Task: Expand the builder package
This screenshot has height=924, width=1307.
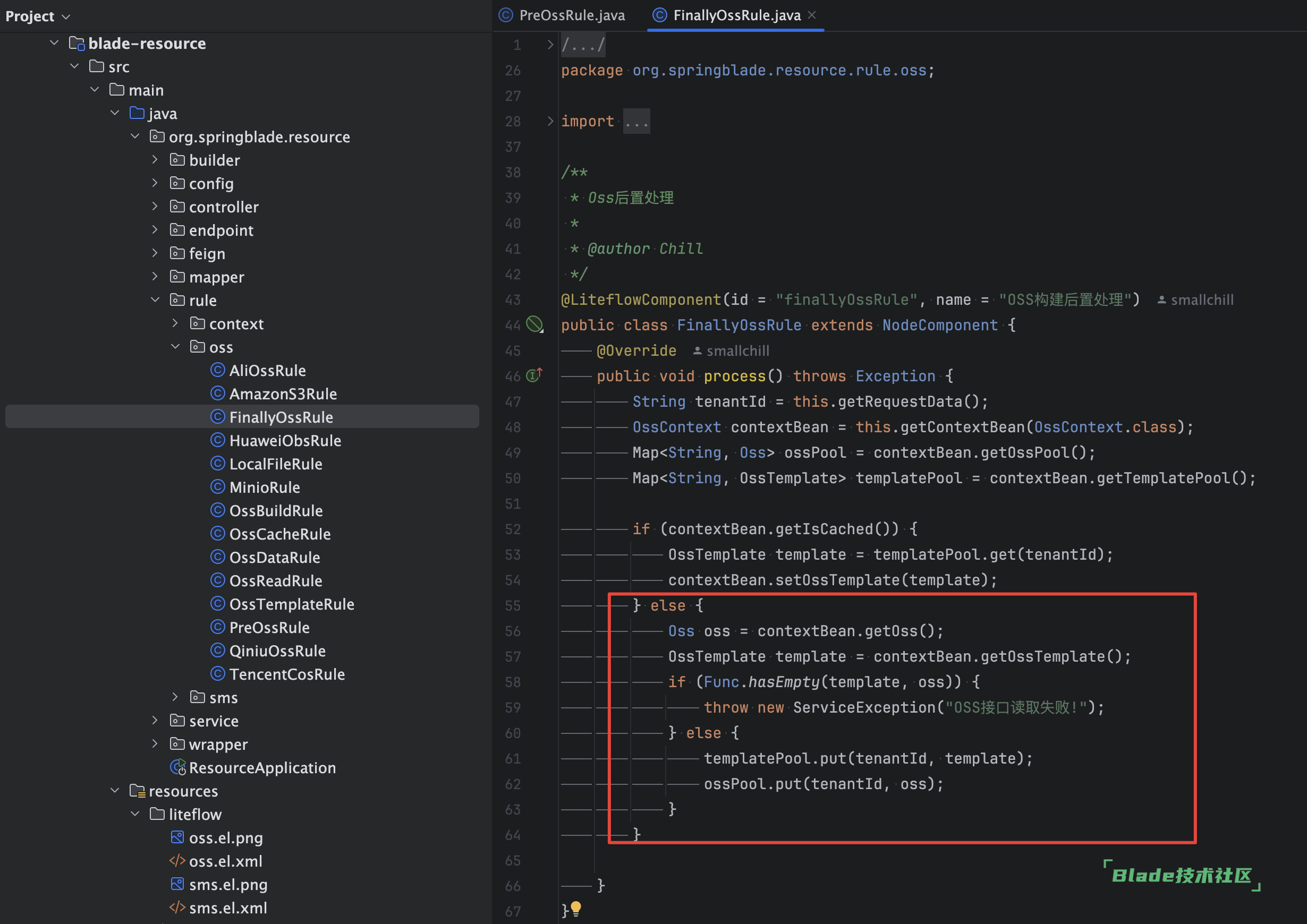Action: click(x=155, y=159)
